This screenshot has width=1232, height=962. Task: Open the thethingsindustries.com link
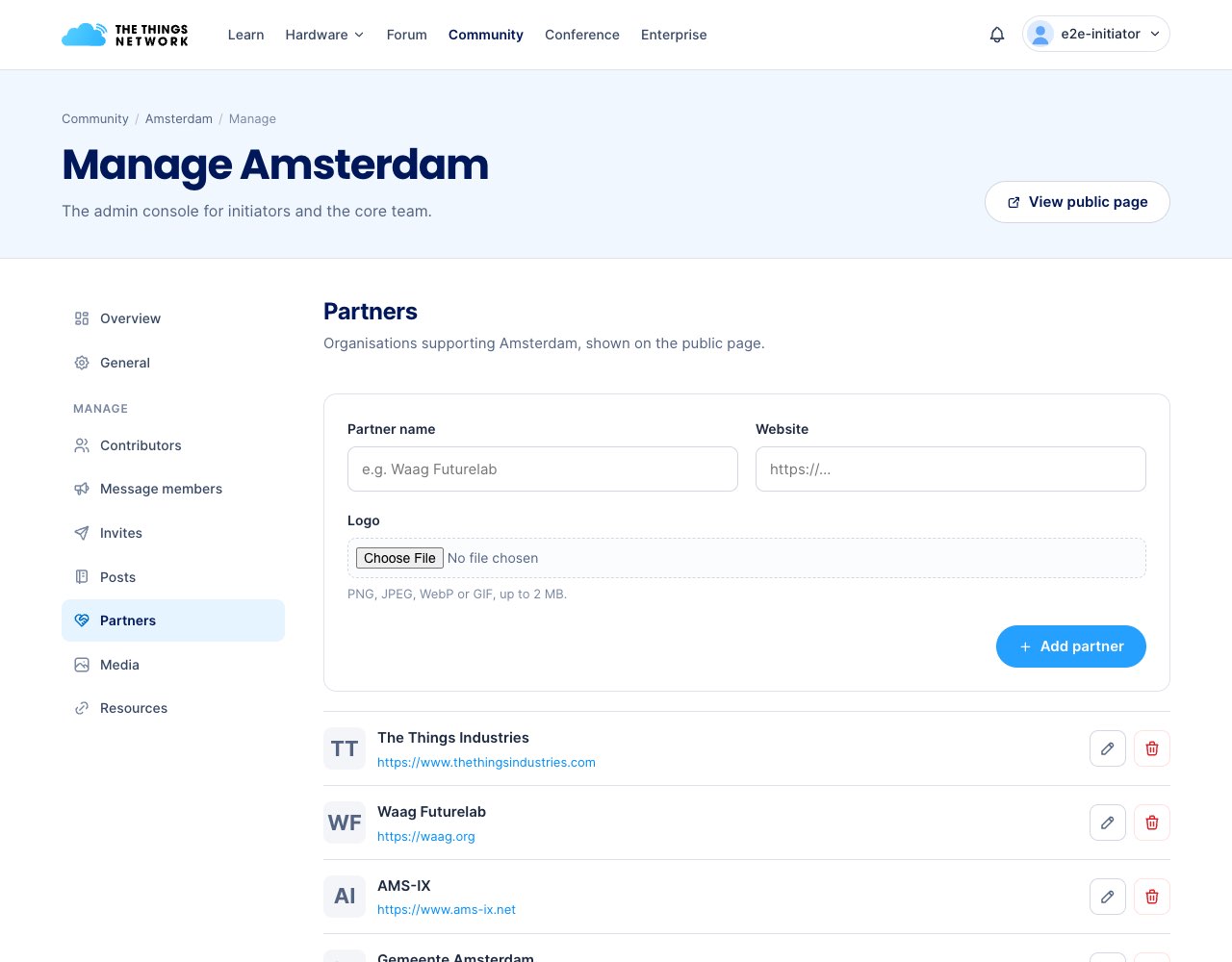click(x=486, y=762)
